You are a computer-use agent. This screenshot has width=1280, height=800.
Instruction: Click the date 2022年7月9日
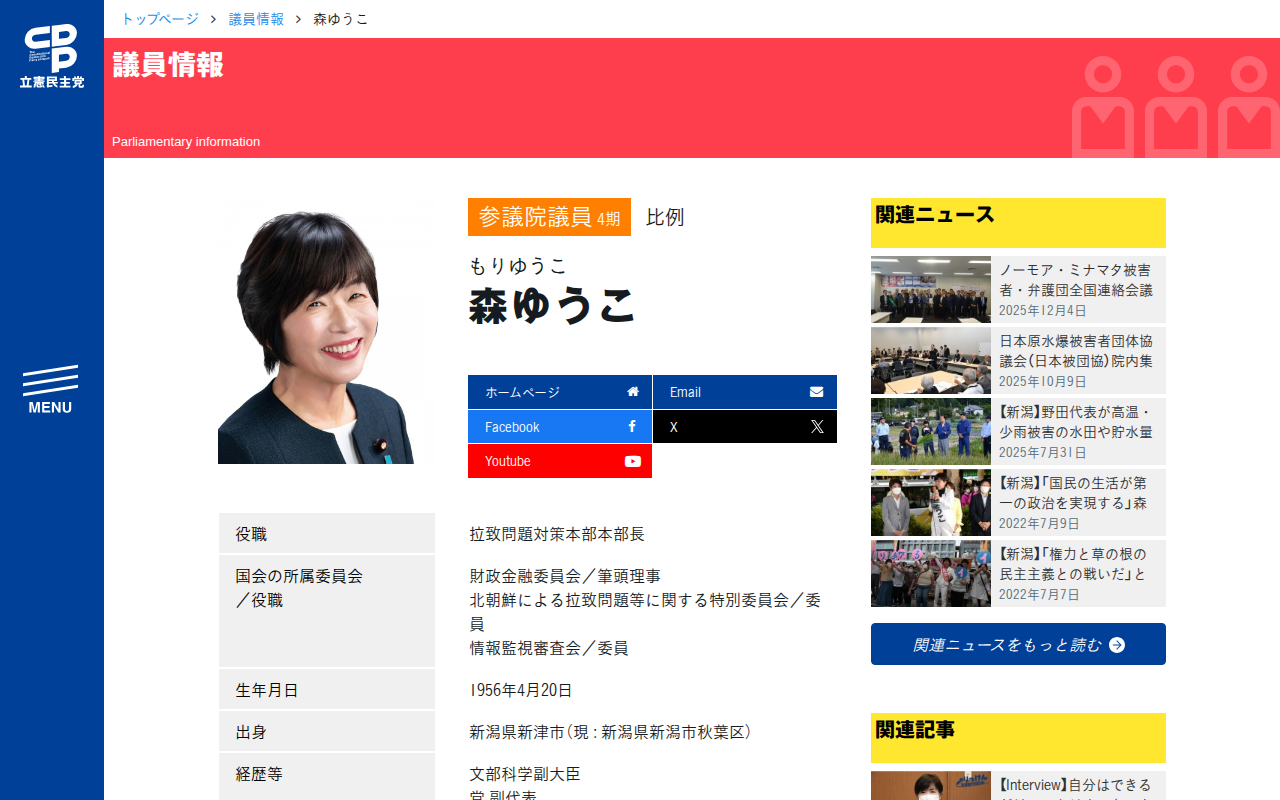point(1039,524)
